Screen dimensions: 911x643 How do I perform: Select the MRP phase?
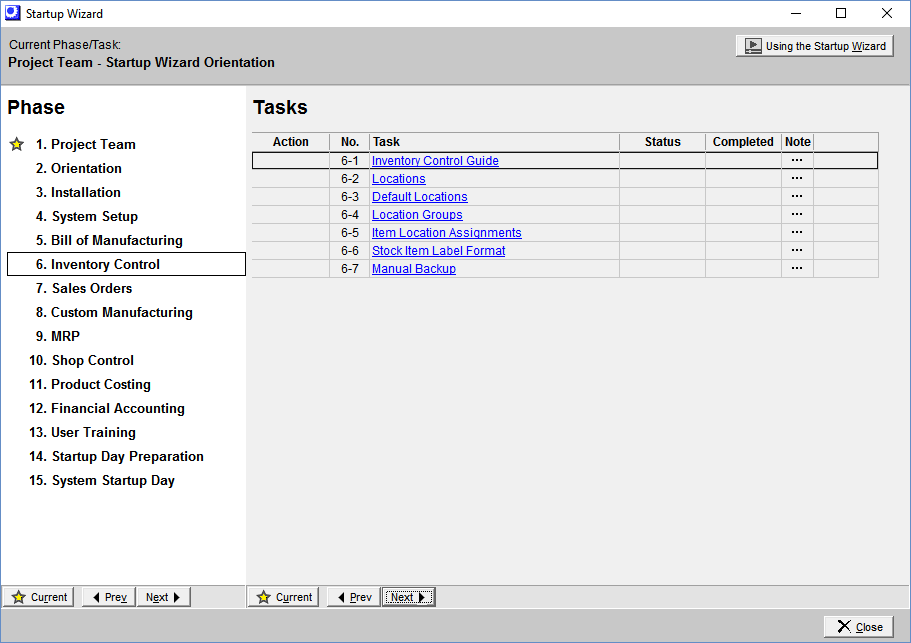coord(65,336)
